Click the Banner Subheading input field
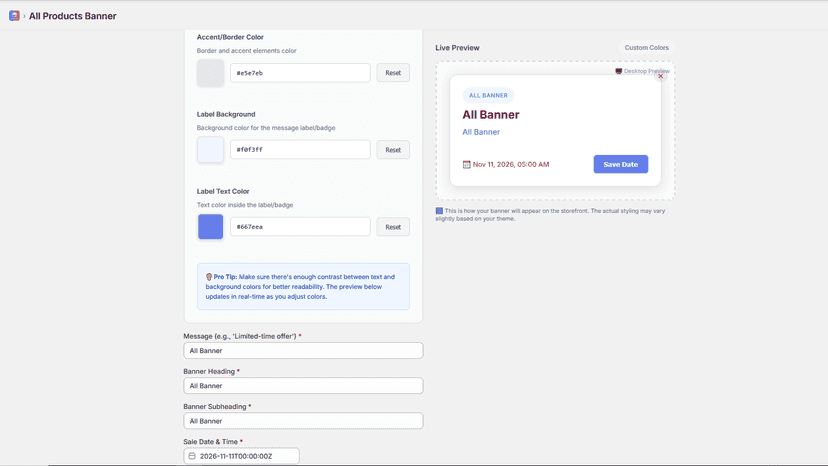 (x=303, y=421)
